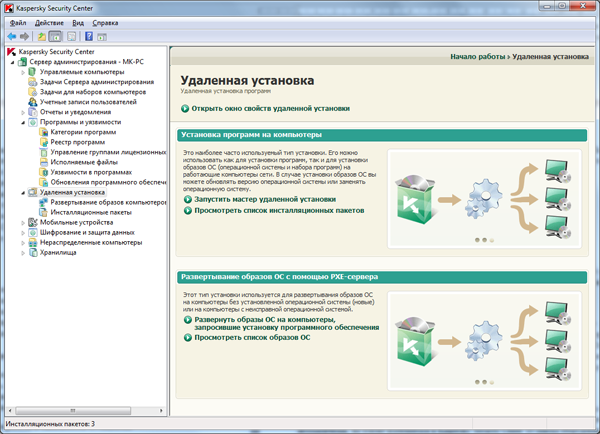The width and height of the screenshot is (600, 434).
Task: Select Управление группами лицензионных tree item
Action: click(108, 152)
